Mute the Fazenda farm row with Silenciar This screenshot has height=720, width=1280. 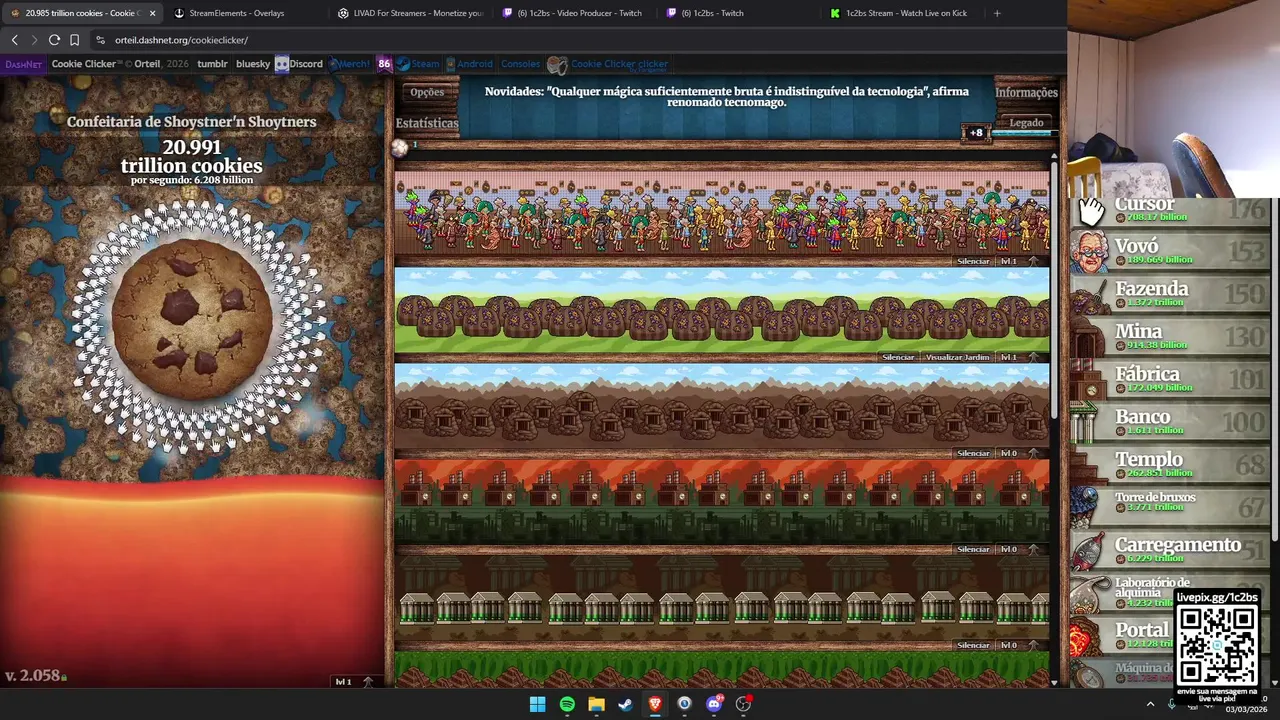click(898, 357)
